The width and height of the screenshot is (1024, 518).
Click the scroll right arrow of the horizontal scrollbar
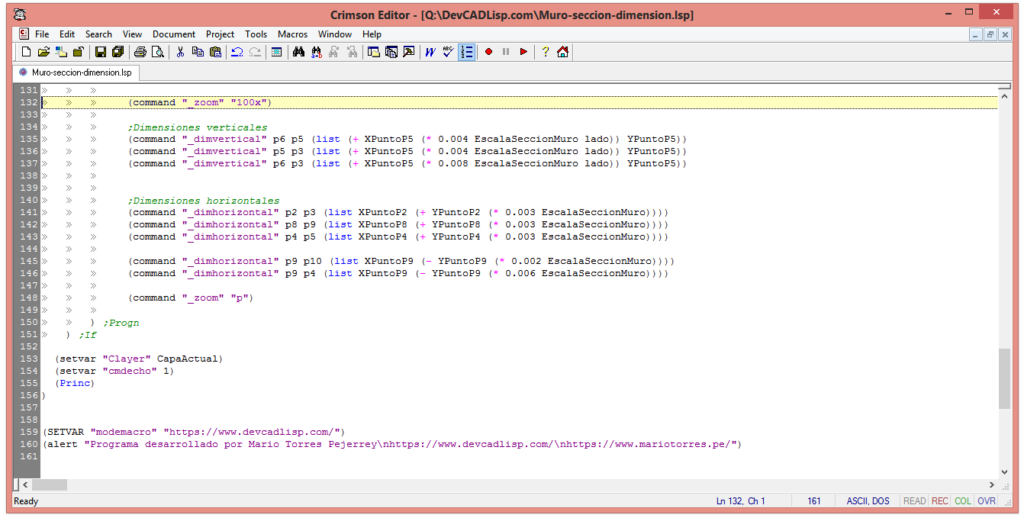tap(991, 485)
